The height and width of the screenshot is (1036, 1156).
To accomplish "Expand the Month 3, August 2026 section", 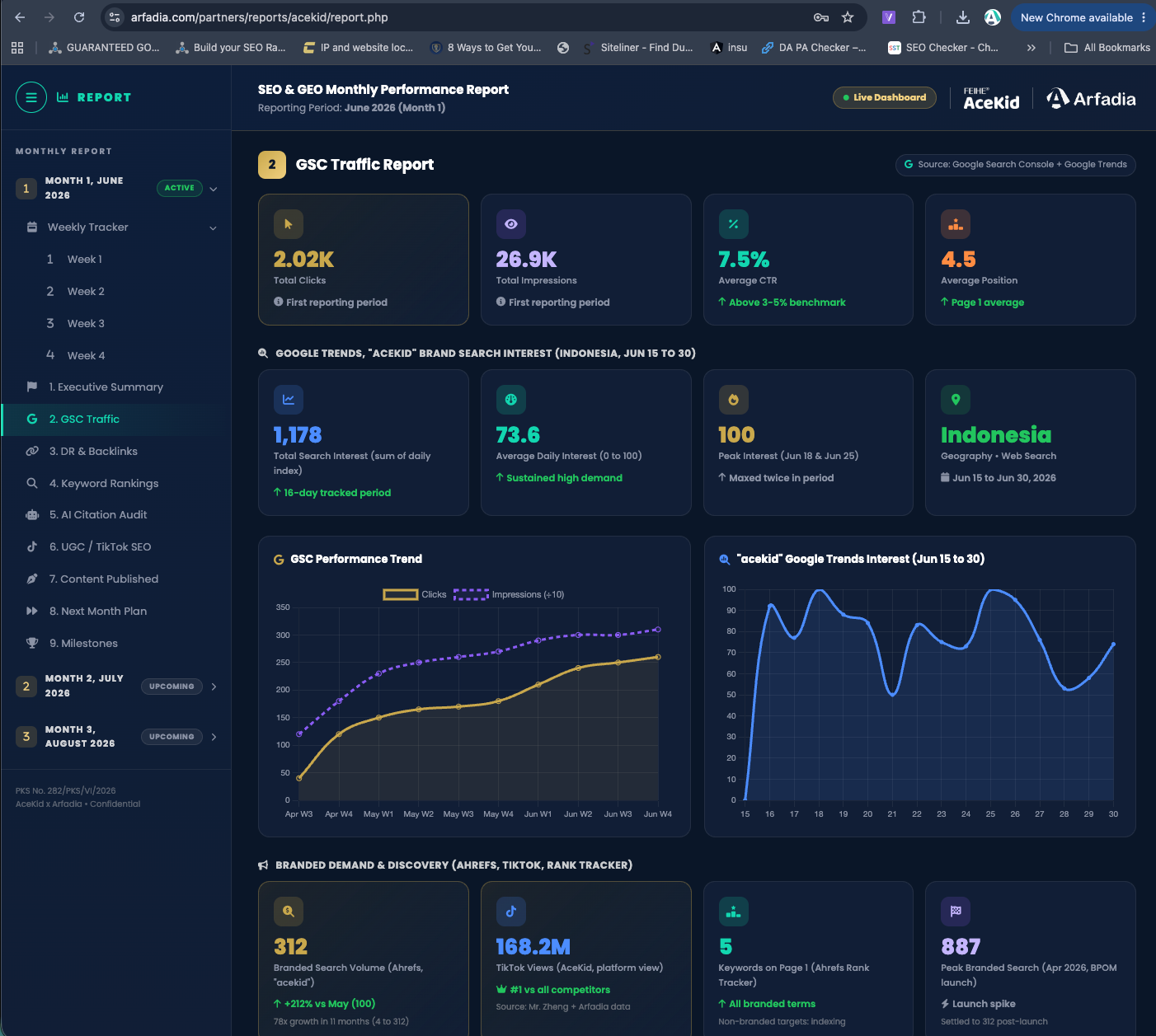I will click(x=214, y=737).
